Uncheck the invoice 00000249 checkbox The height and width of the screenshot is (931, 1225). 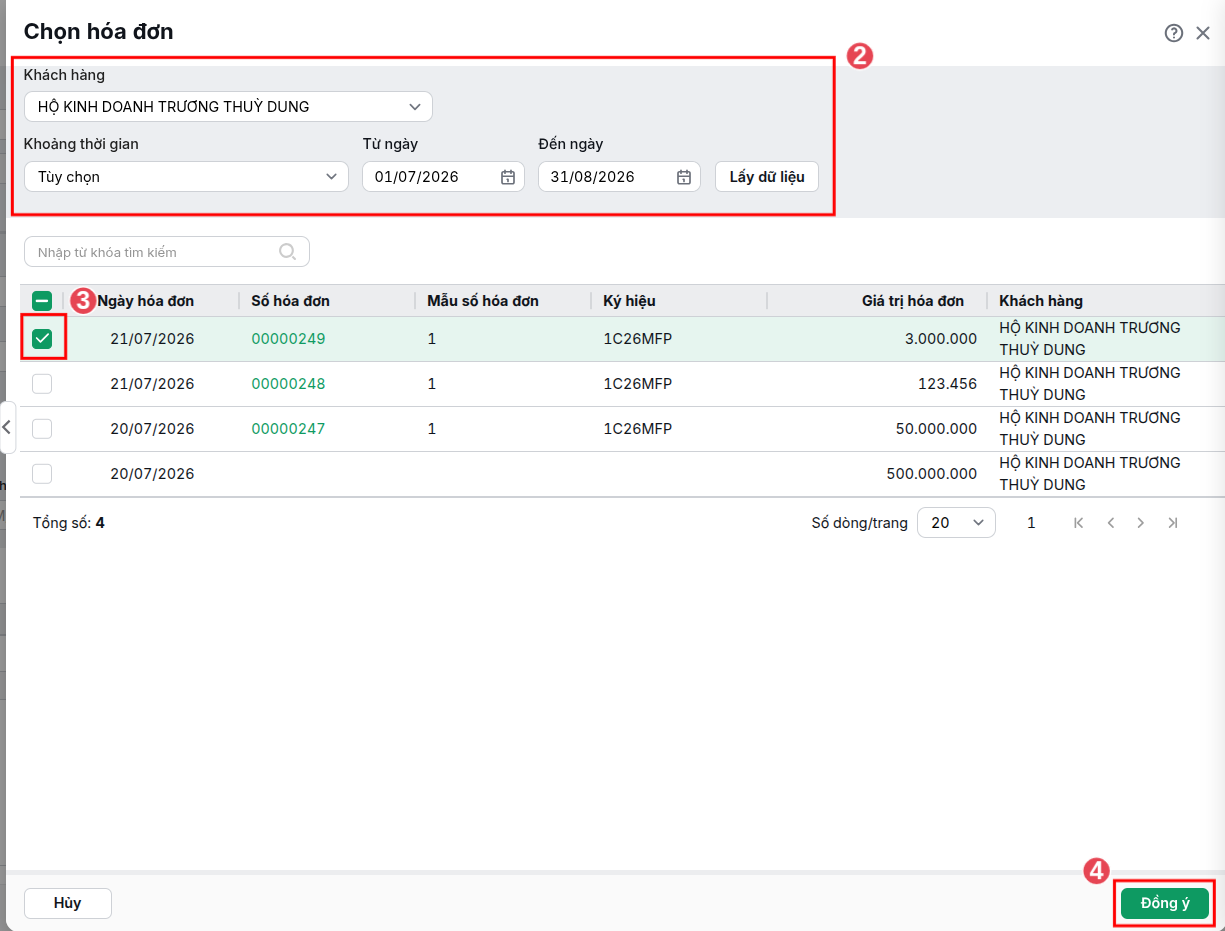click(42, 339)
